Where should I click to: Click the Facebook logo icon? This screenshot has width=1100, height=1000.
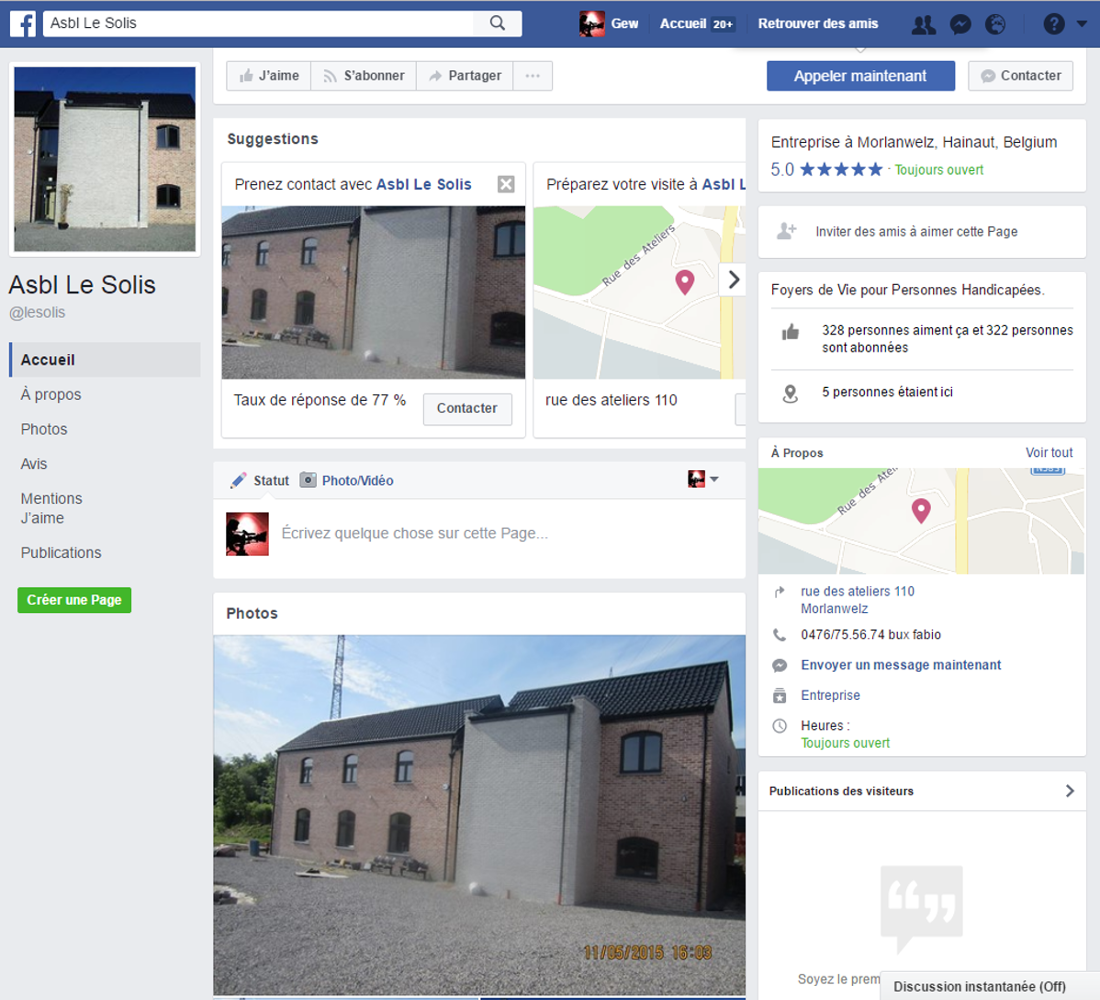pyautogui.click(x=23, y=24)
